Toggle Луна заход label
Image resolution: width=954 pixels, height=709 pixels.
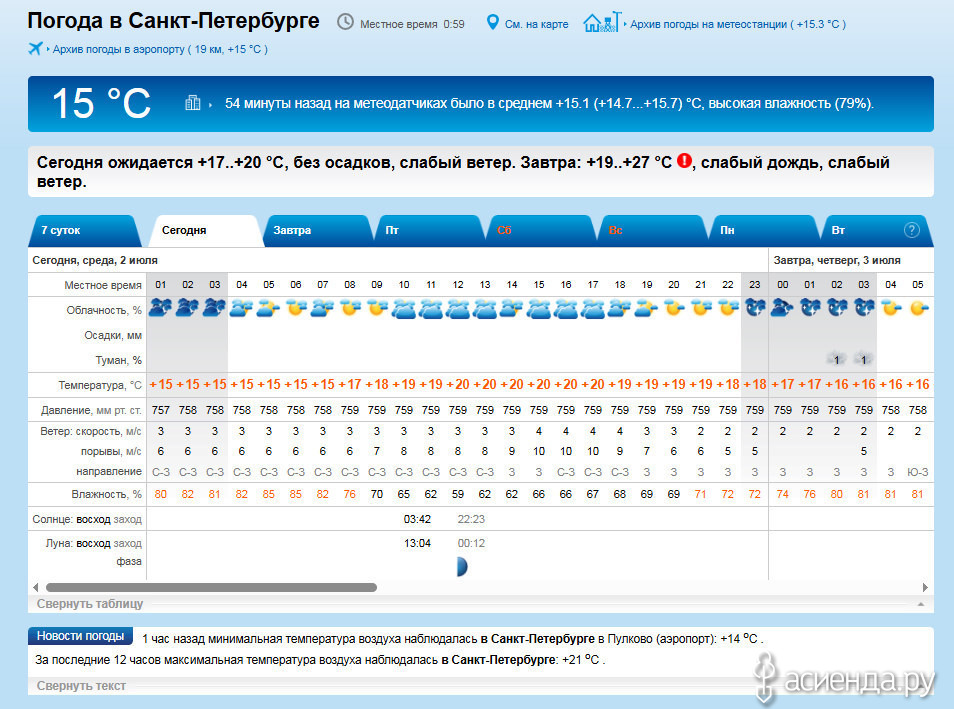pyautogui.click(x=127, y=543)
